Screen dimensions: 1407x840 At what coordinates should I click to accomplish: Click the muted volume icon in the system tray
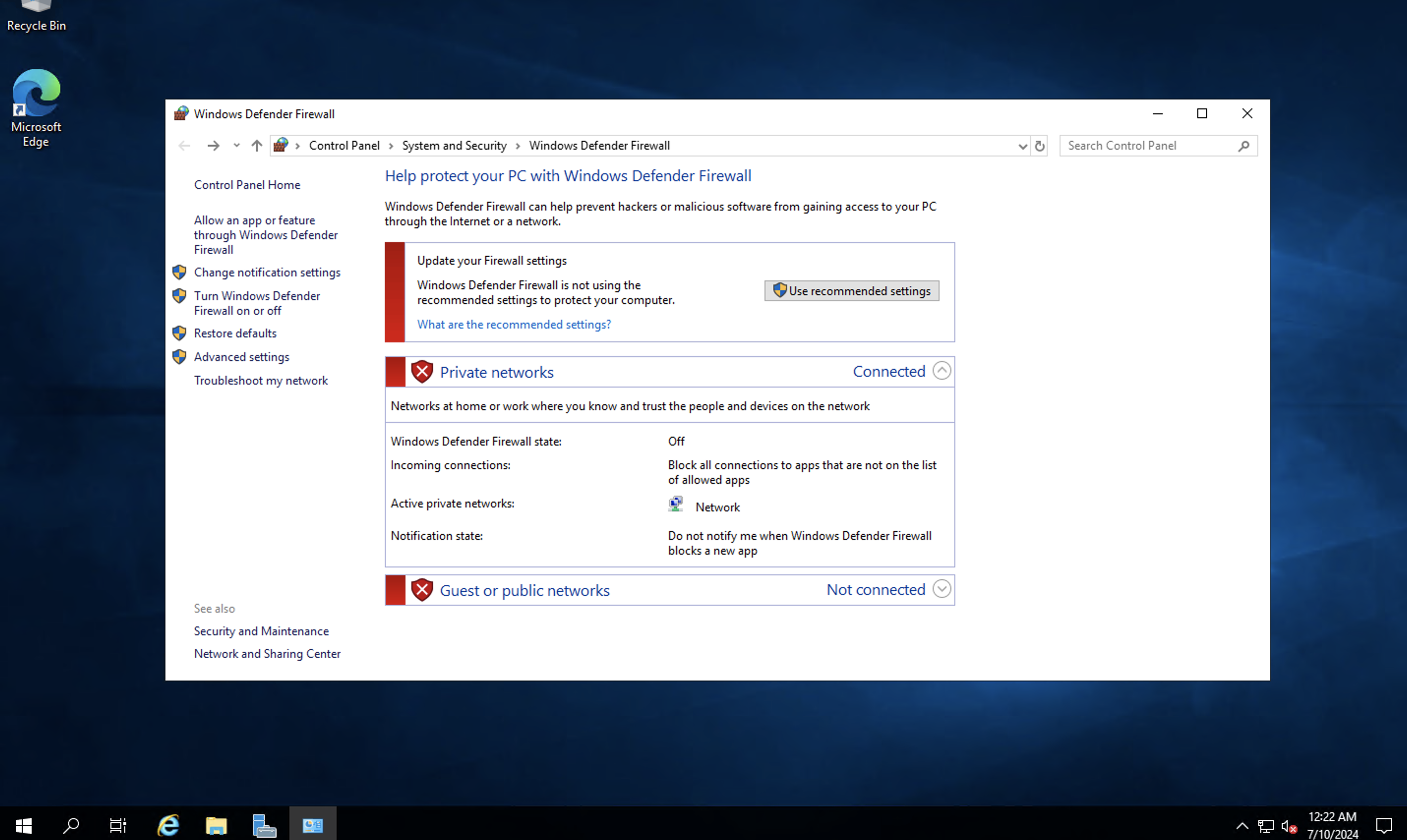point(1289,826)
